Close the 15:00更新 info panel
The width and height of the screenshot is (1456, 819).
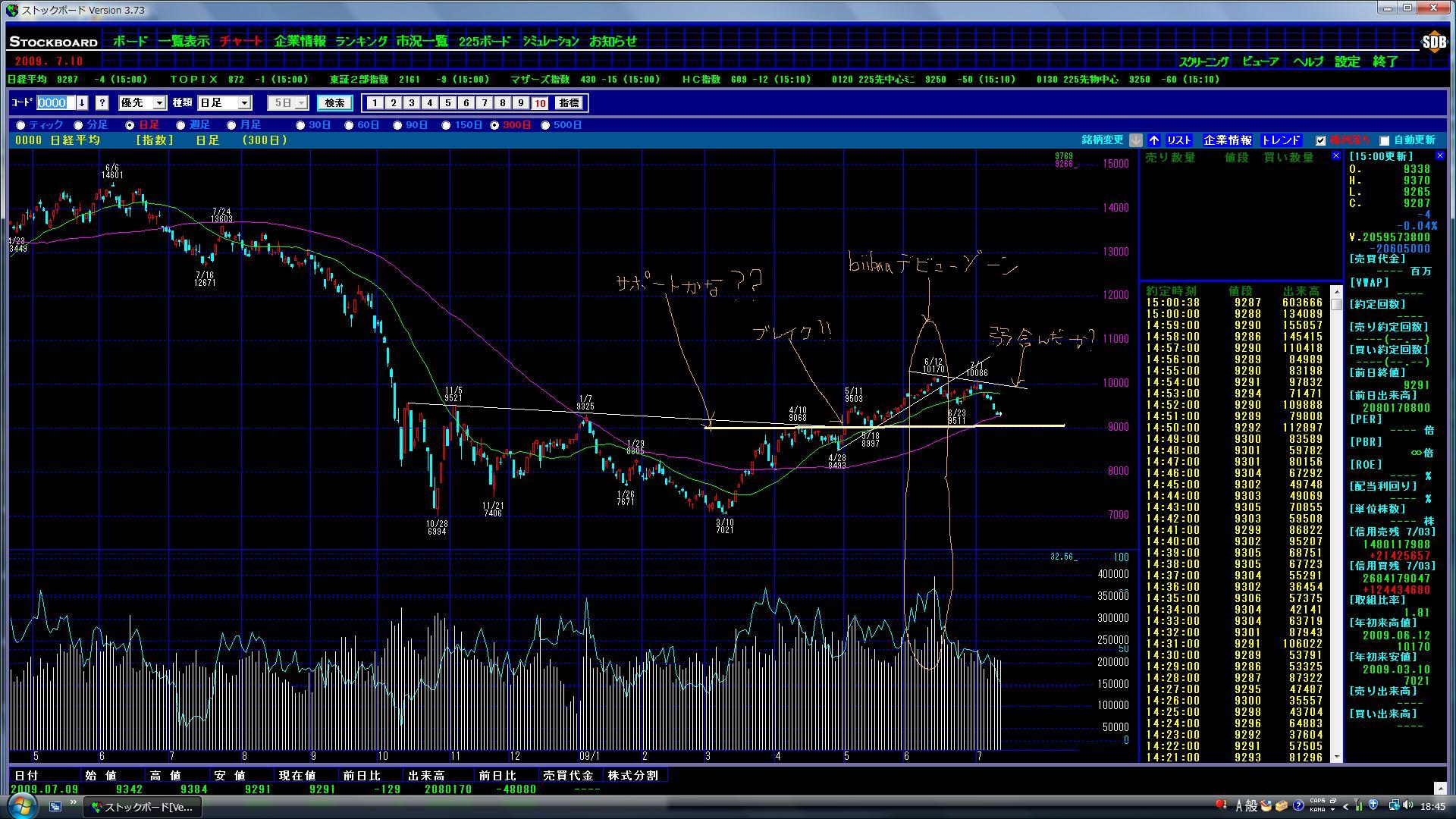(1439, 156)
